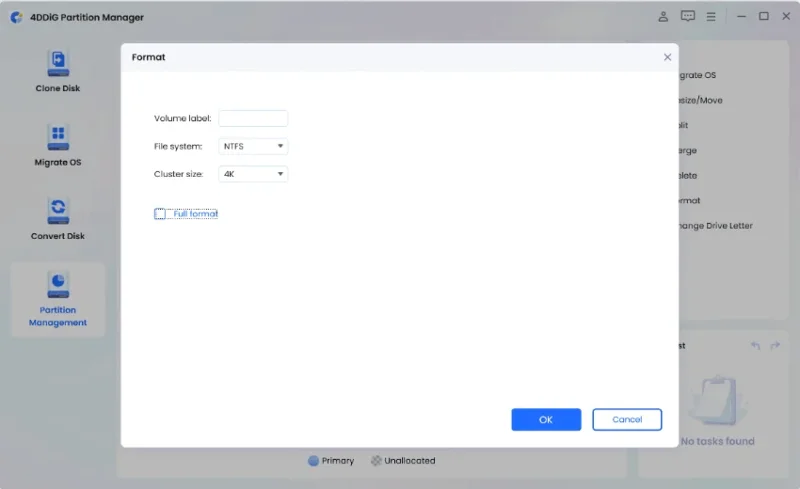Select Partition Management in the sidebar
Image resolution: width=800 pixels, height=489 pixels.
coord(58,300)
